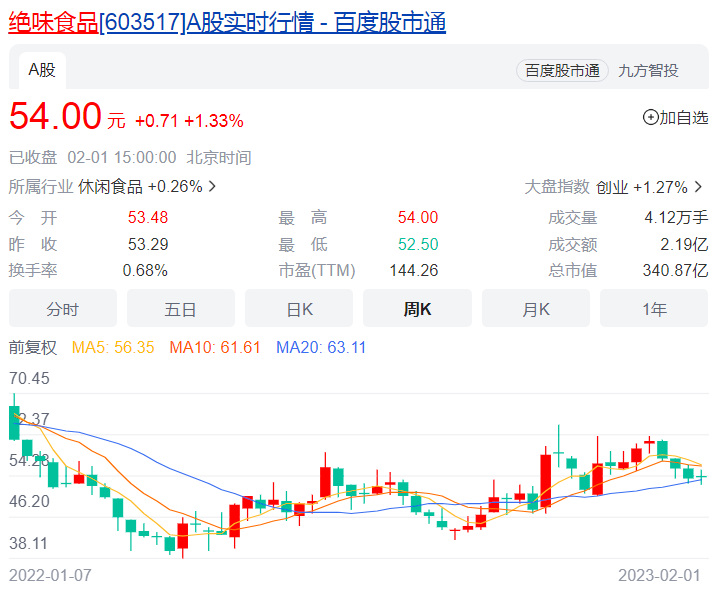Click the MA10: 61.61 indicator
This screenshot has width=716, height=589.
click(x=215, y=347)
